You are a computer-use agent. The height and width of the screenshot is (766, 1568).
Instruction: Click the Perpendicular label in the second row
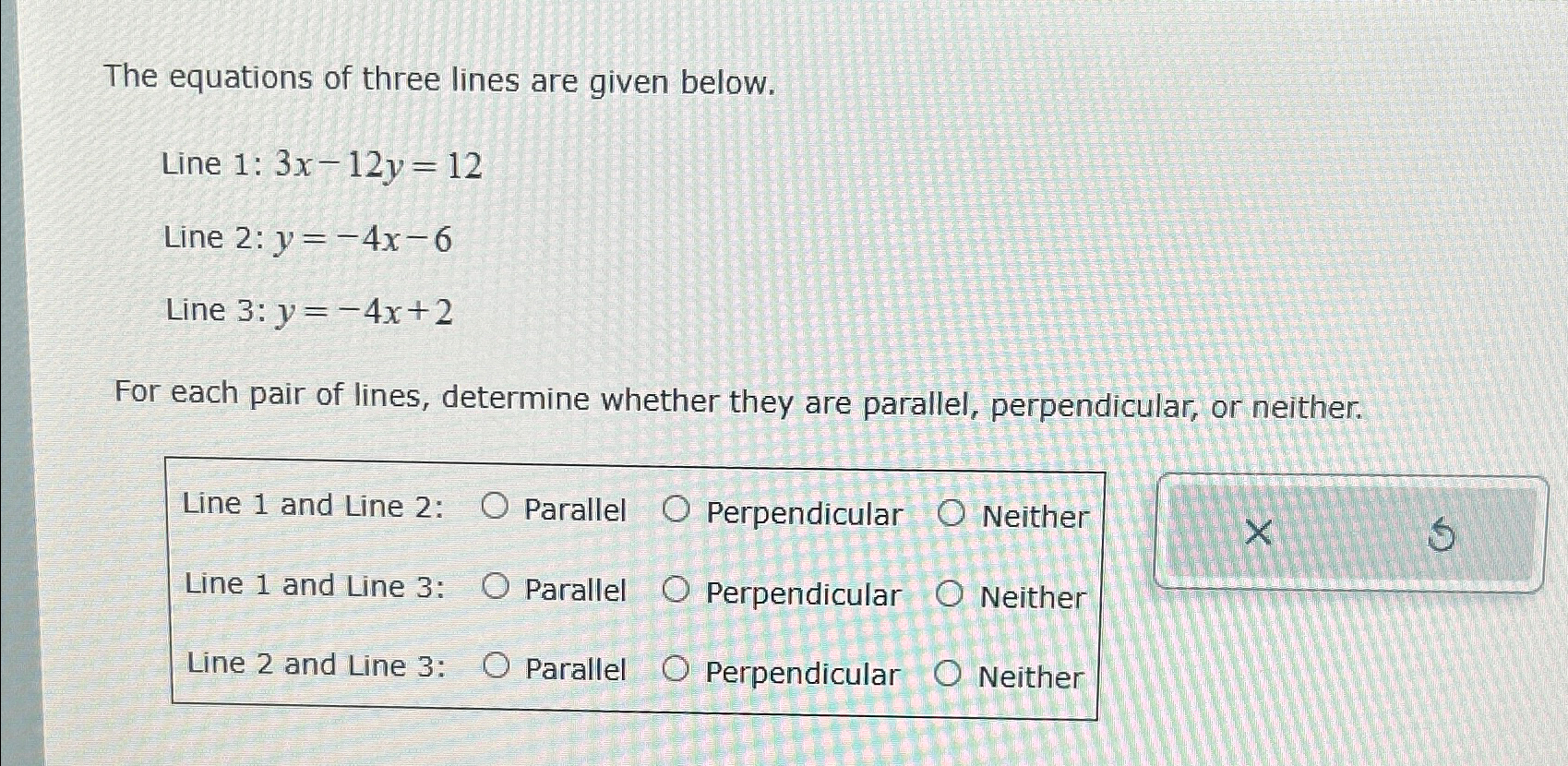804,594
